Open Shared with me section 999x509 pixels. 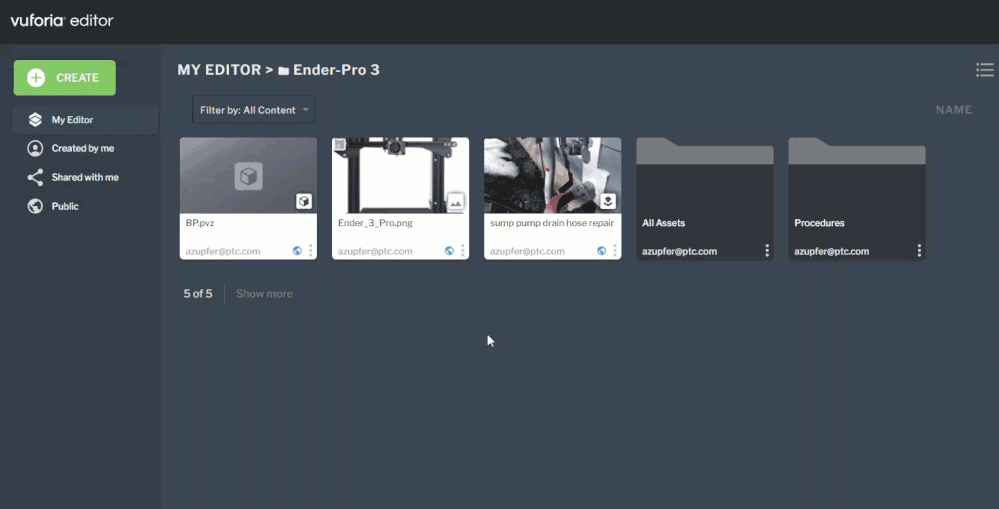pyautogui.click(x=85, y=177)
